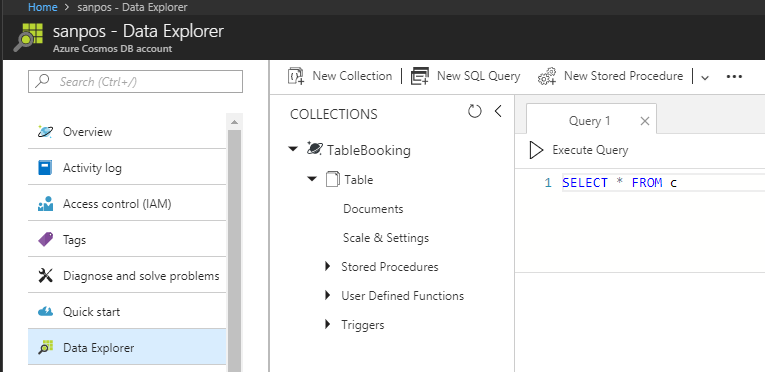Viewport: 765px width, 372px height.
Task: Open the stored procedure dropdown arrow
Action: [x=705, y=77]
